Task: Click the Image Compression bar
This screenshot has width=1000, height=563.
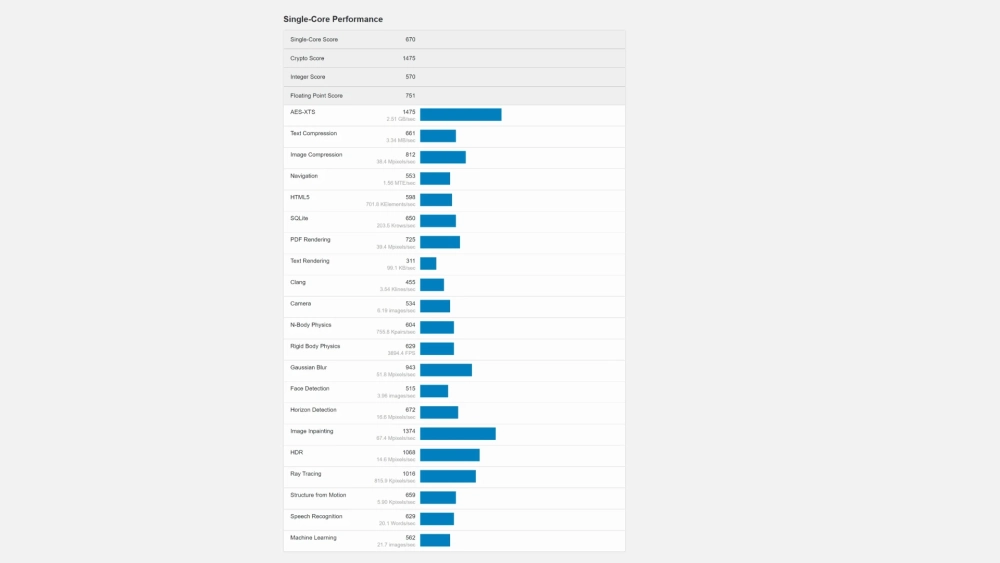Action: point(442,157)
